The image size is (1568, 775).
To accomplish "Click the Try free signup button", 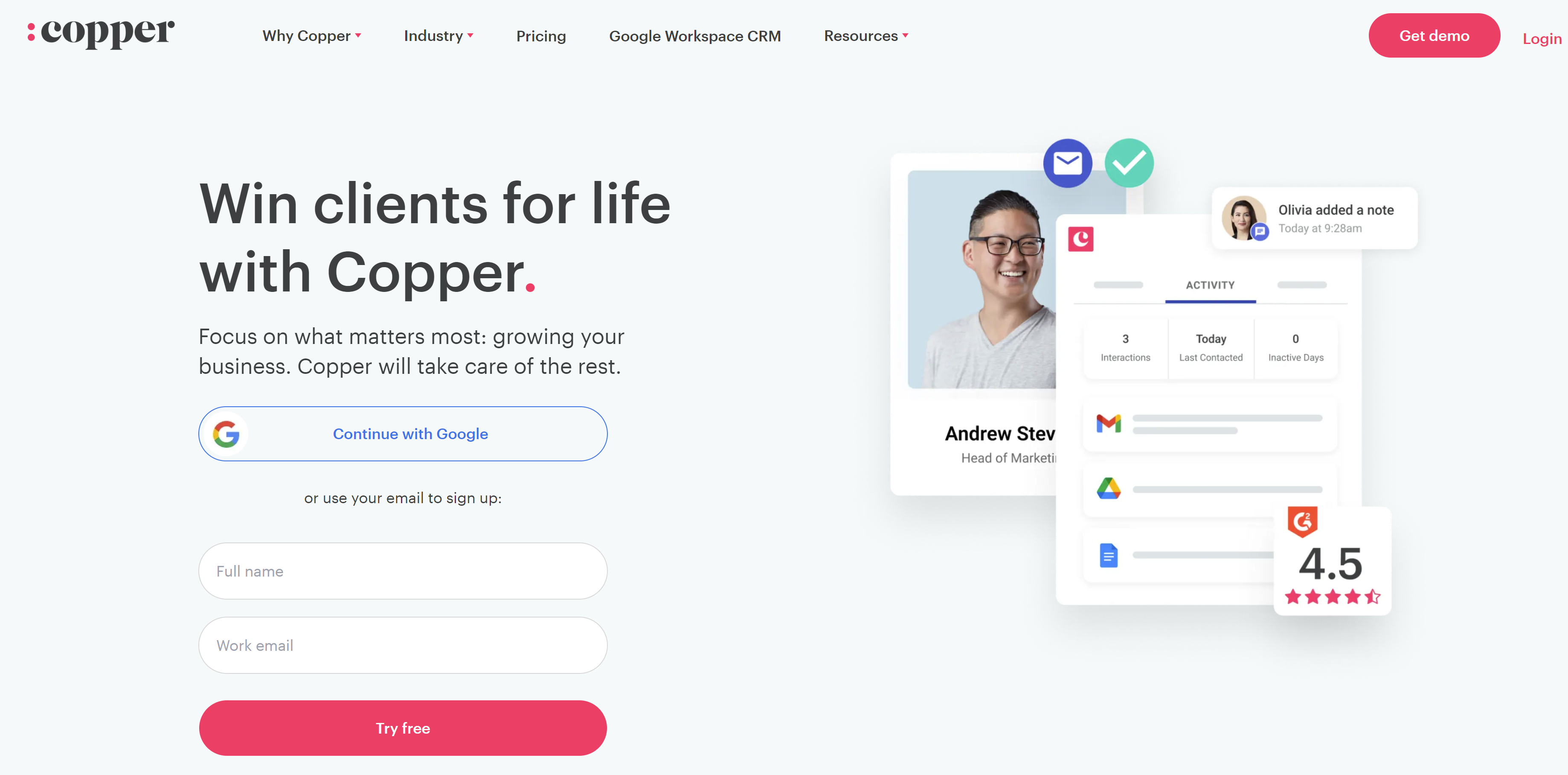I will point(402,728).
